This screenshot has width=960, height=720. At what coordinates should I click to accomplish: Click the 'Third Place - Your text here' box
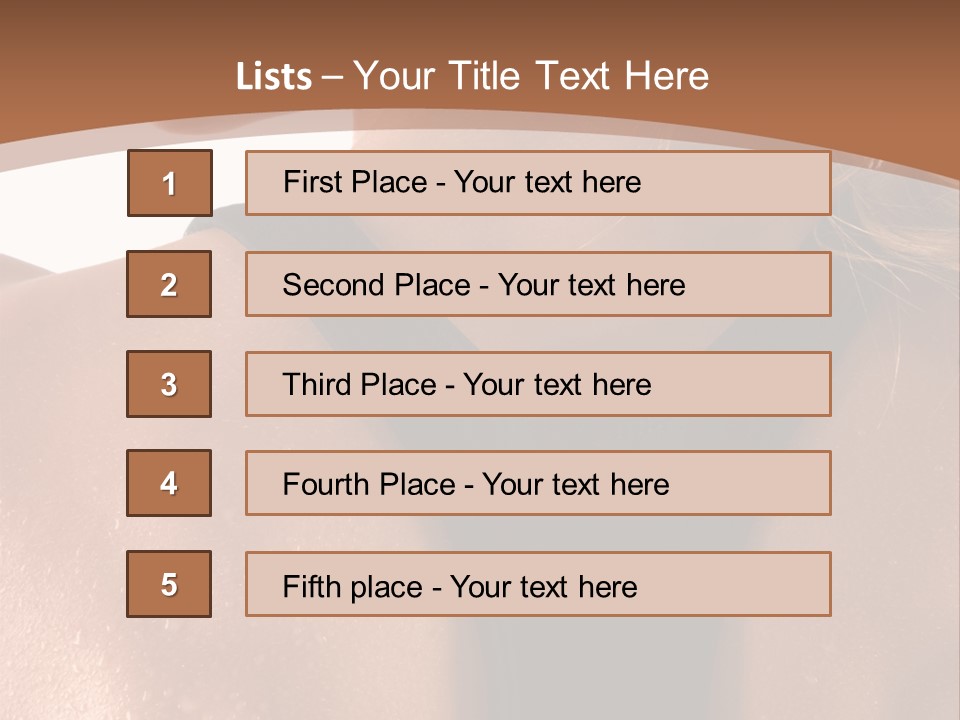(x=538, y=384)
